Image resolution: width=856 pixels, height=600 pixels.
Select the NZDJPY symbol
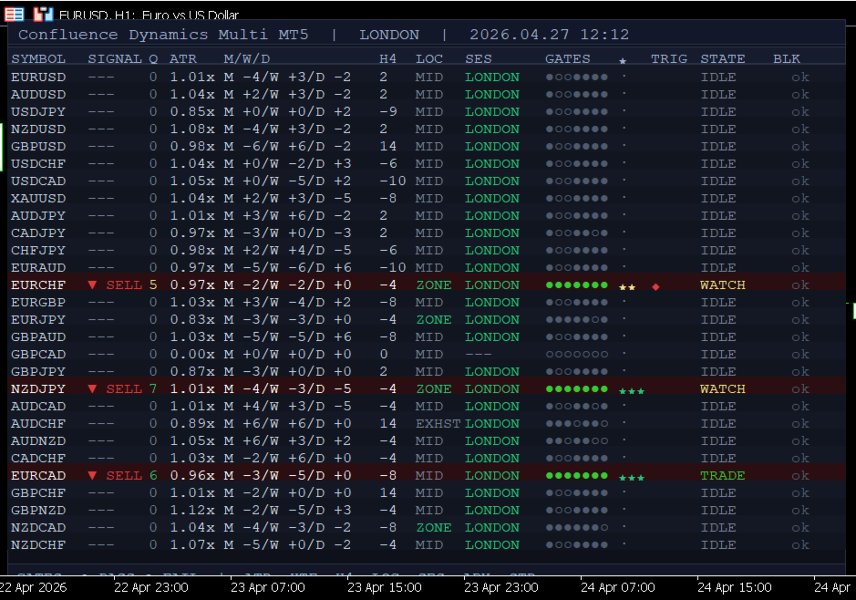click(x=38, y=389)
